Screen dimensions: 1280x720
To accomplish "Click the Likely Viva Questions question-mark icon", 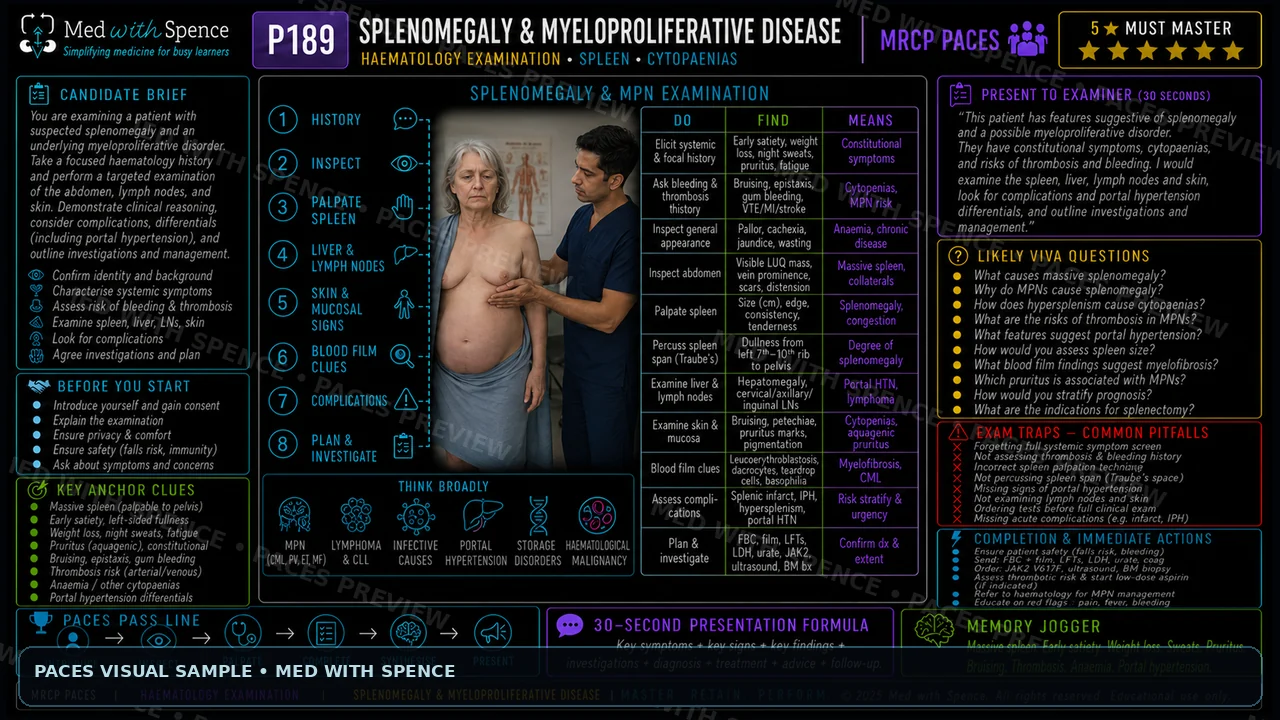I will [958, 256].
